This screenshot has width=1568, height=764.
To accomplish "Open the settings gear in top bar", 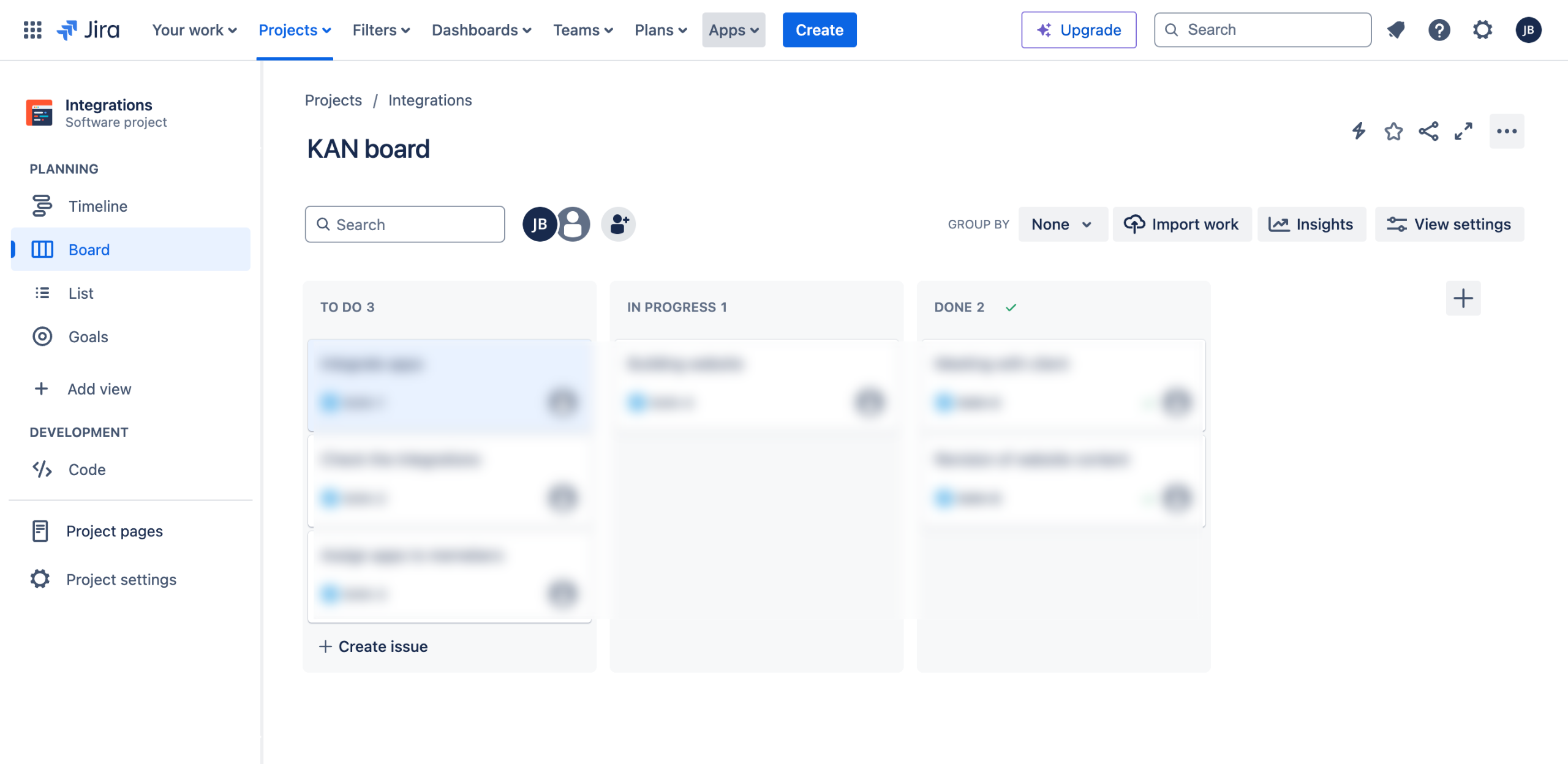I will [x=1482, y=29].
